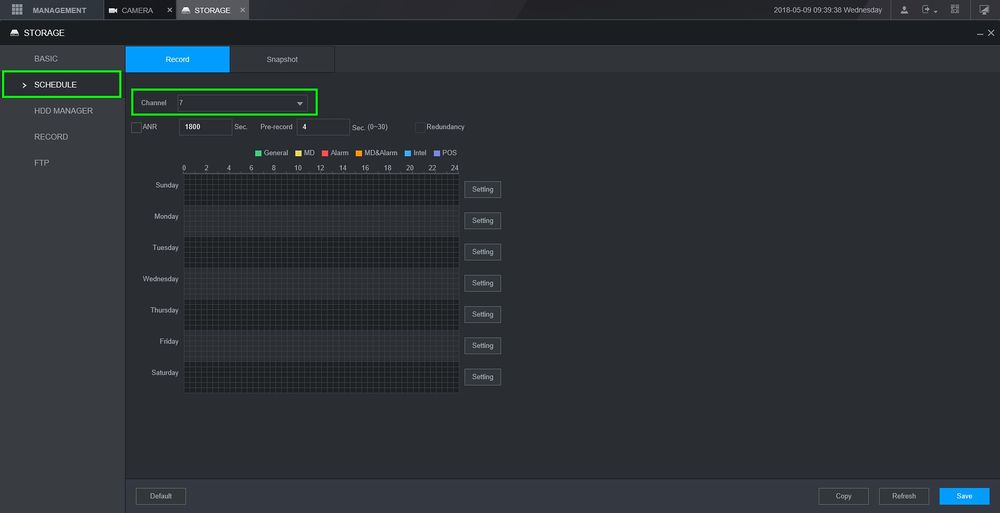Screen dimensions: 1000x513
Task: Select the green General record type swatch
Action: click(x=258, y=153)
